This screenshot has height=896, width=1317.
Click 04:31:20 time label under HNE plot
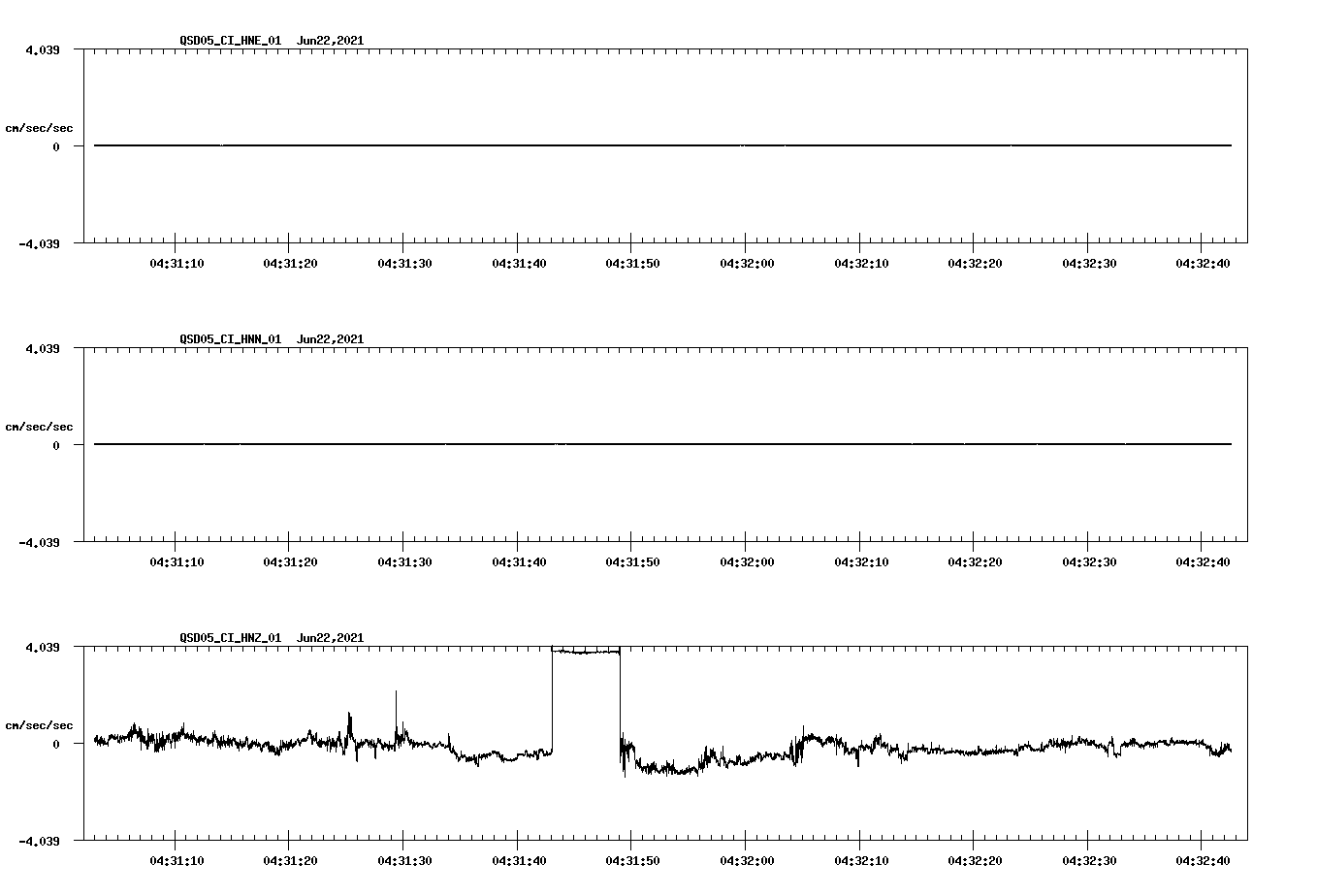pos(290,263)
